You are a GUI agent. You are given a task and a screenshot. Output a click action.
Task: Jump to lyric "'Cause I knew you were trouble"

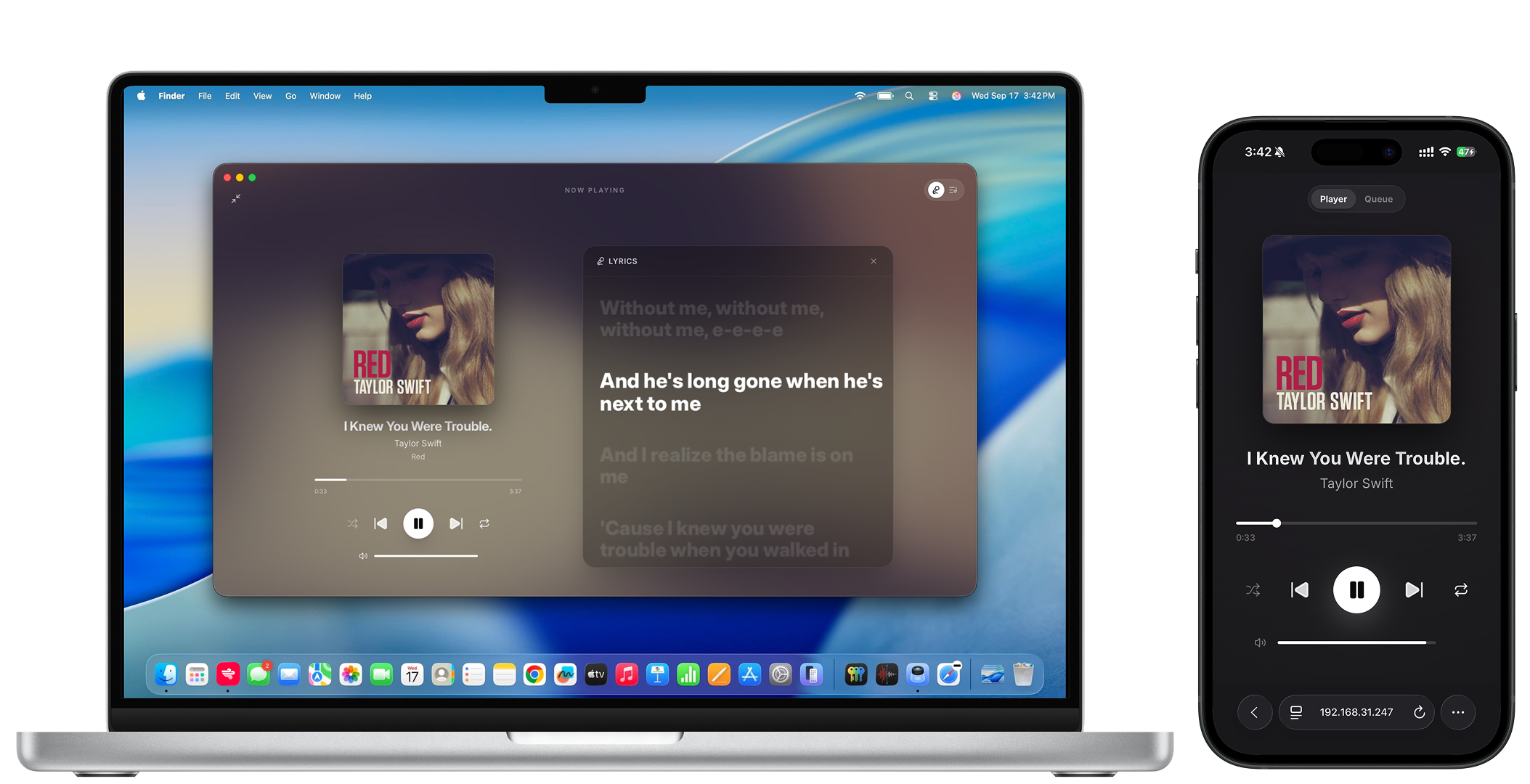pos(725,539)
